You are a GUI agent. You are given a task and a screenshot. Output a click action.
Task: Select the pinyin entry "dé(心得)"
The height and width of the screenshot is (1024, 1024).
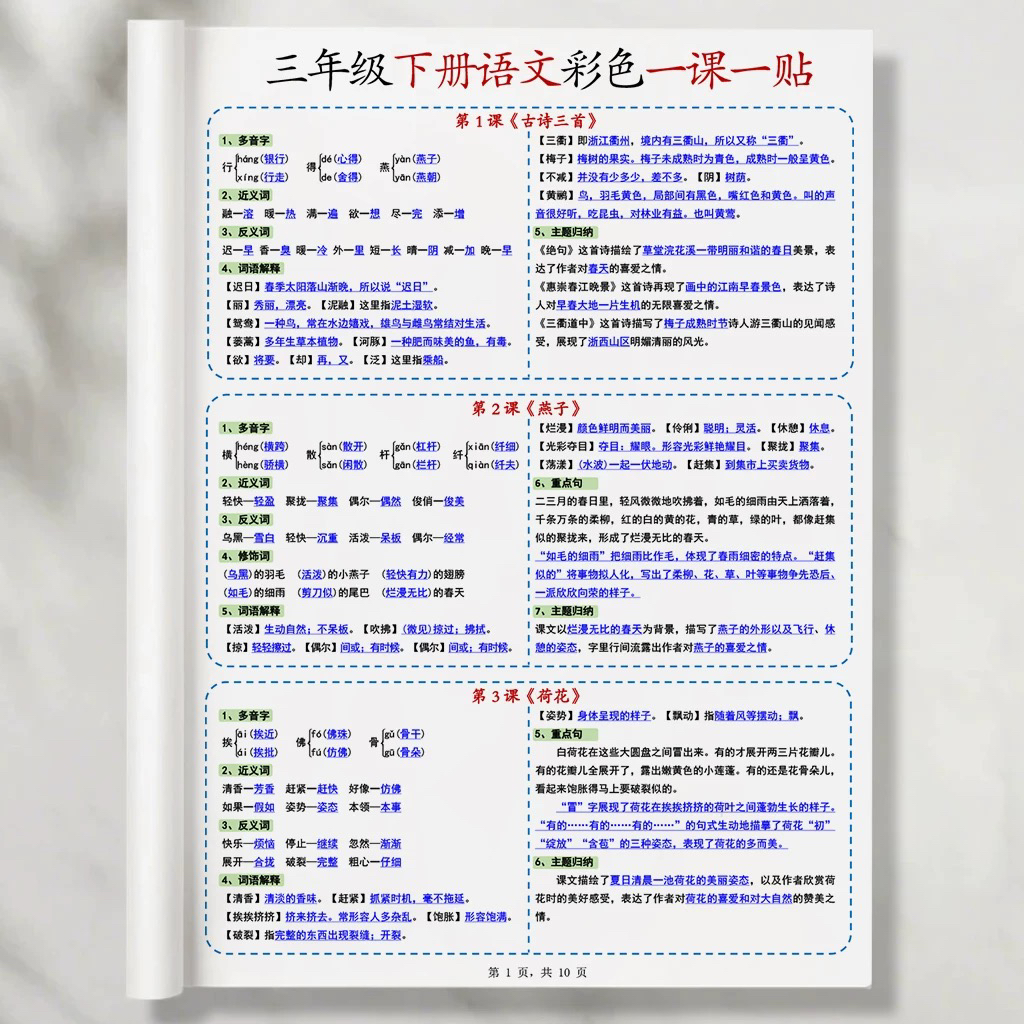tap(341, 159)
